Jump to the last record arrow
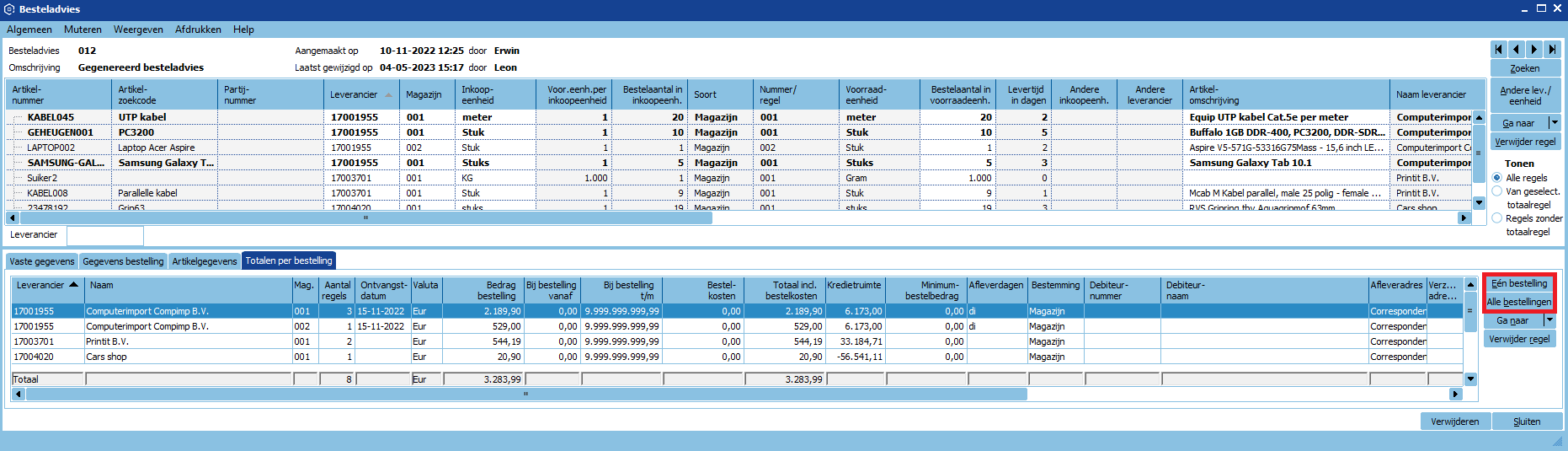This screenshot has width=1568, height=451. pyautogui.click(x=1552, y=50)
